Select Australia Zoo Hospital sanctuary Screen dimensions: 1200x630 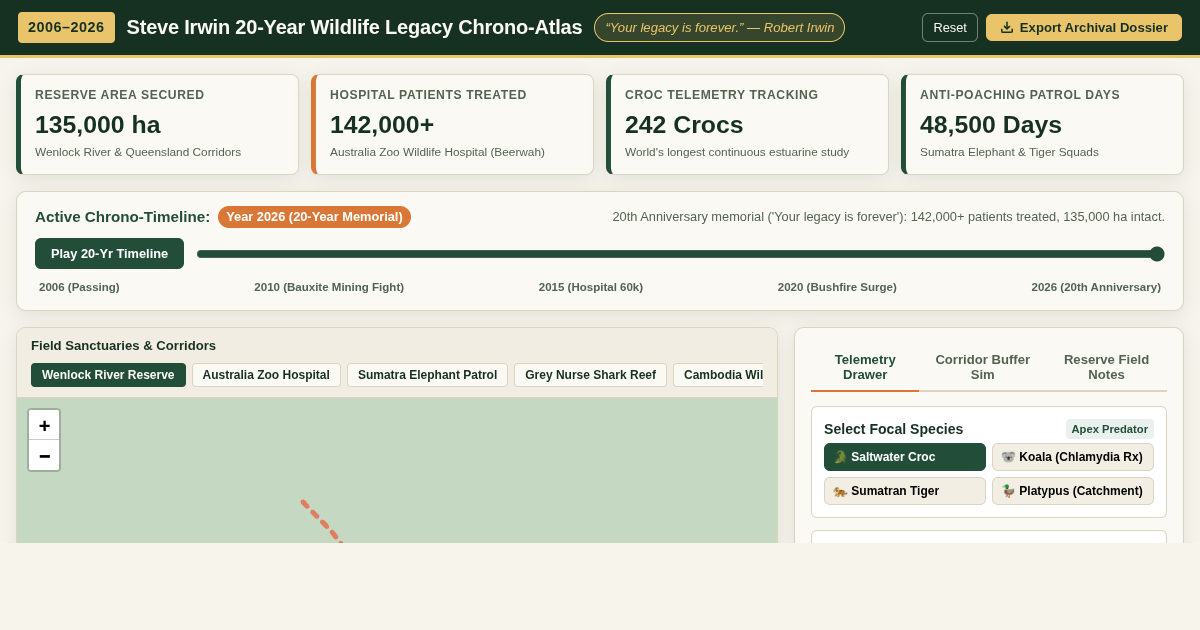coord(266,375)
